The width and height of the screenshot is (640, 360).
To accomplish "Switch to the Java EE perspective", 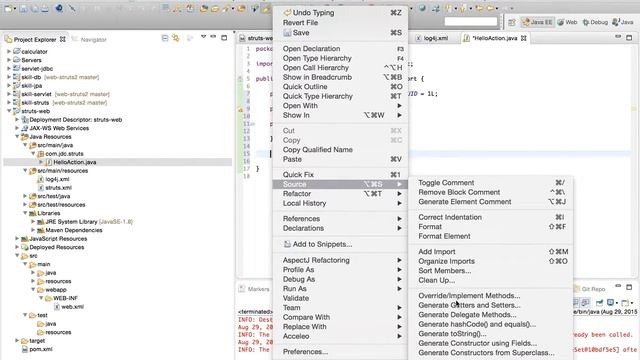I will click(x=537, y=22).
